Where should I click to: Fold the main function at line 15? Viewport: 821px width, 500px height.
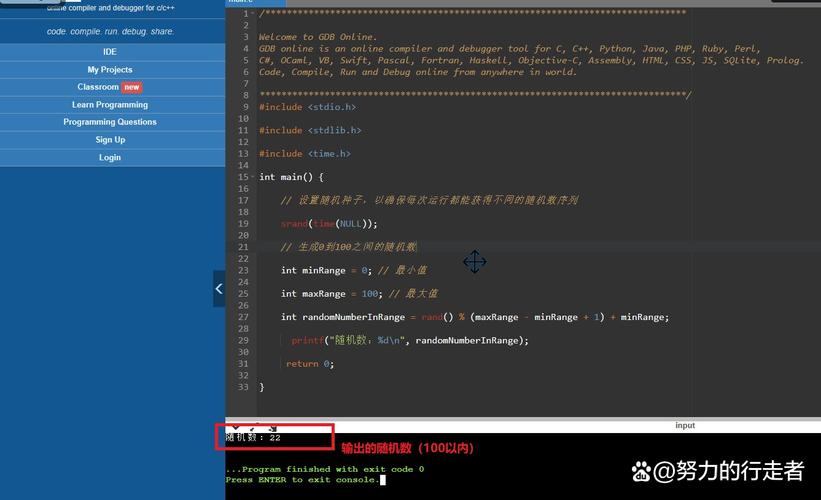tap(253, 177)
